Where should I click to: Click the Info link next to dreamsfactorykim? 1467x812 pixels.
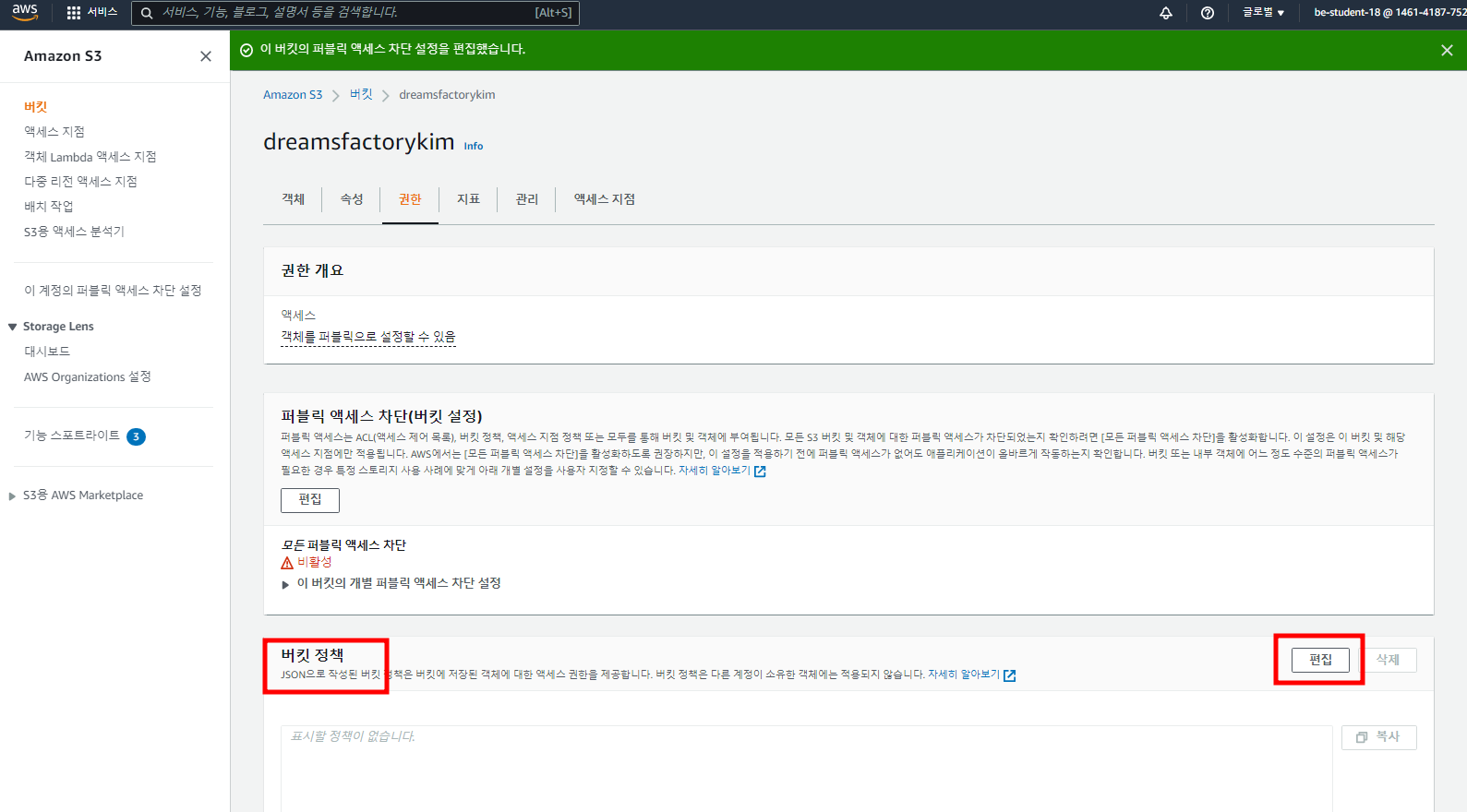tap(474, 146)
